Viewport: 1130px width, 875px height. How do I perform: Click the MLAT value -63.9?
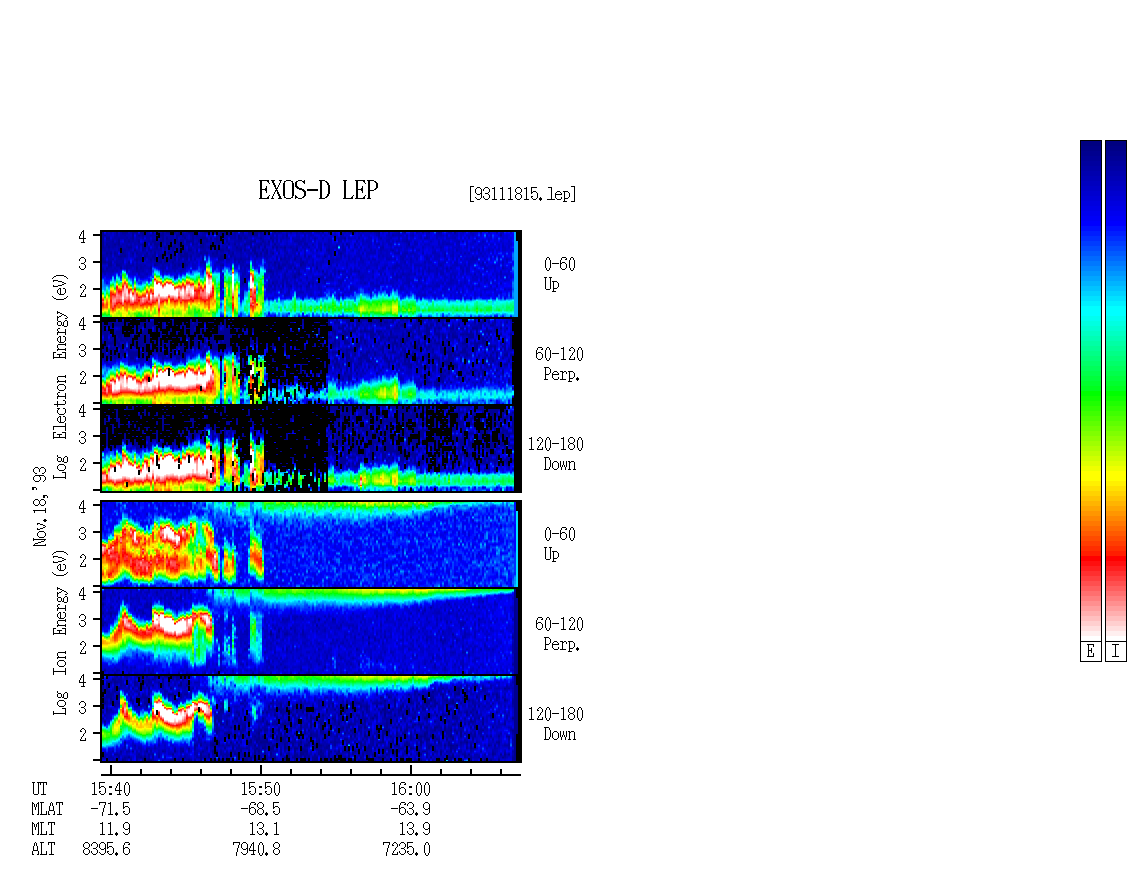click(x=410, y=809)
